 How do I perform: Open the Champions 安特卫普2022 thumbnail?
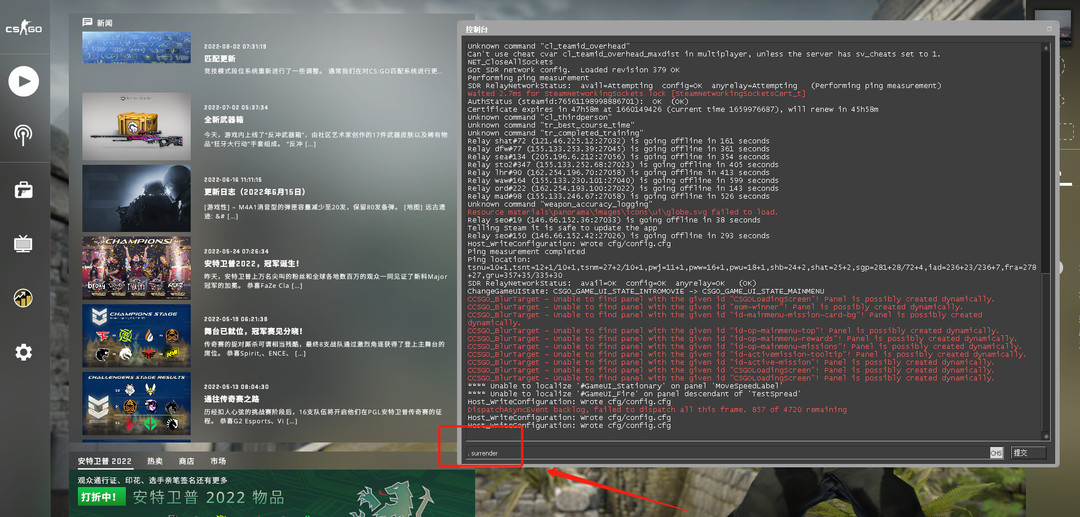coord(136,268)
